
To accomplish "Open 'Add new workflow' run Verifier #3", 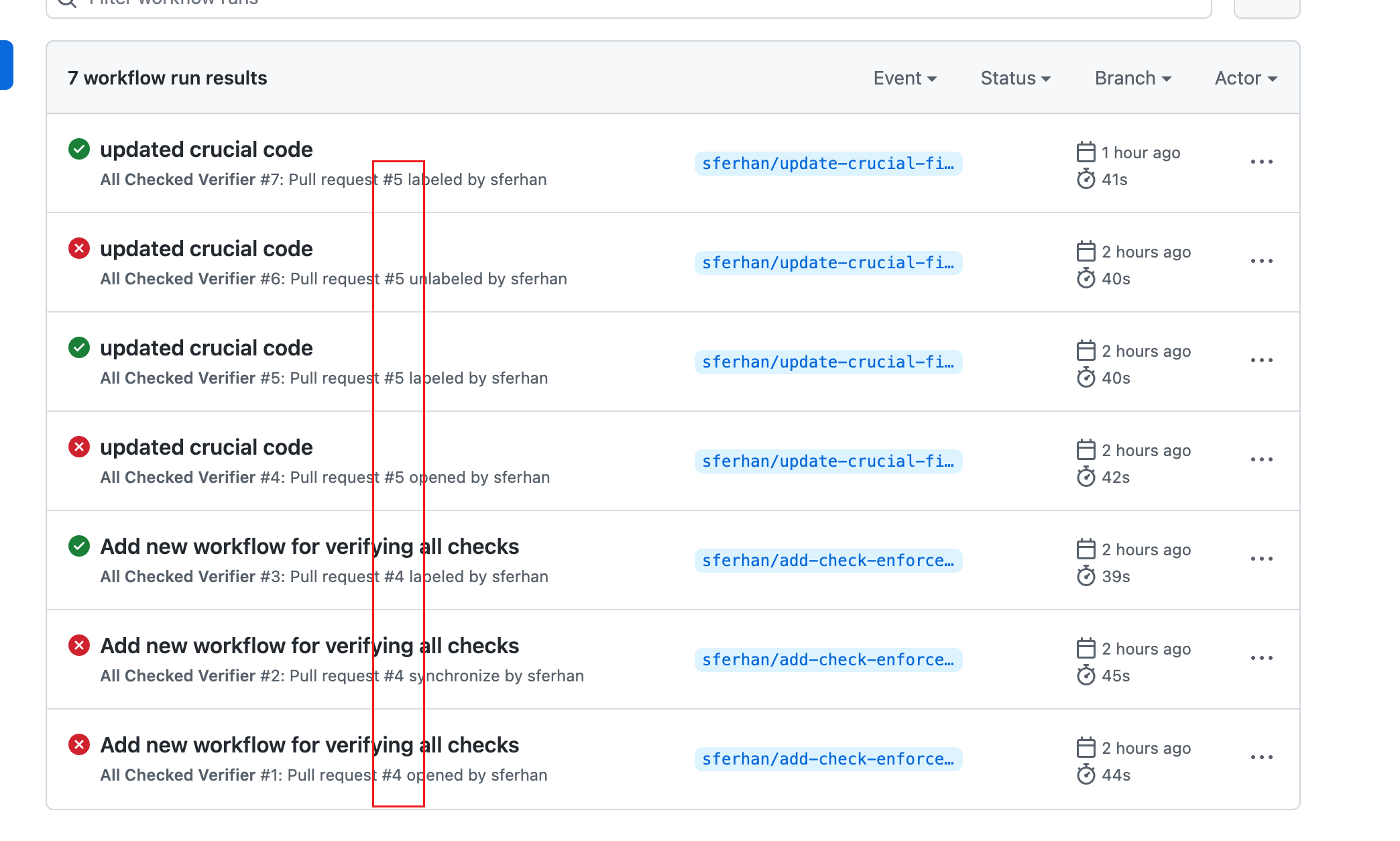I will 310,547.
